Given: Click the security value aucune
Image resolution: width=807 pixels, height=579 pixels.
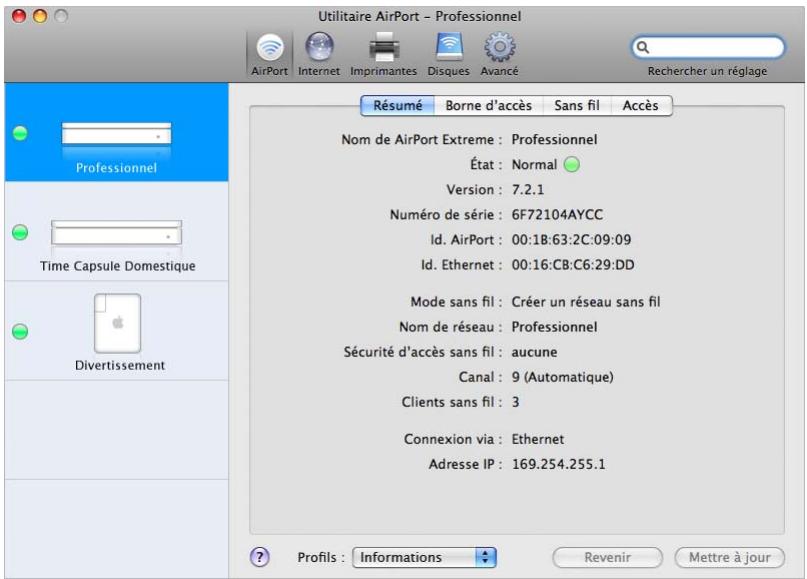Looking at the screenshot, I should click(534, 353).
